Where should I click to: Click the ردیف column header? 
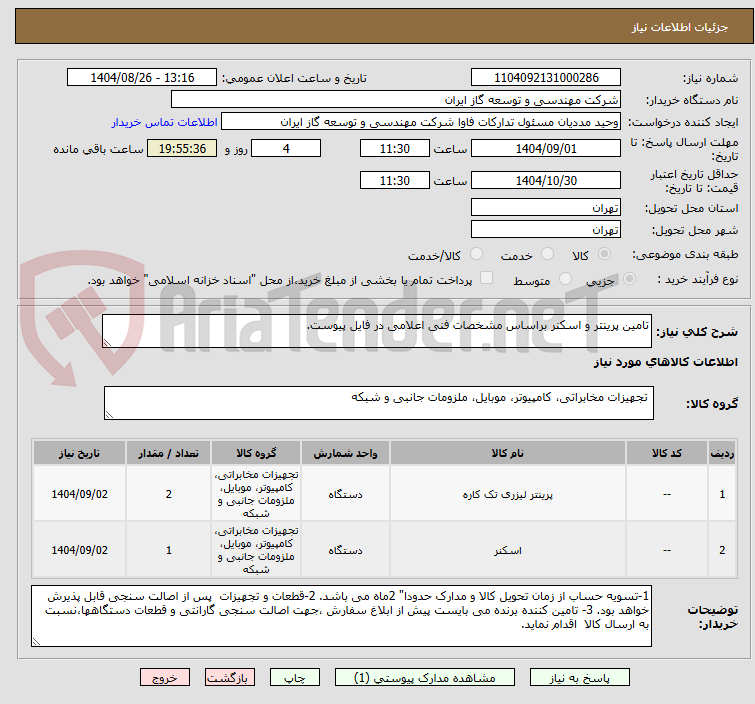click(722, 453)
